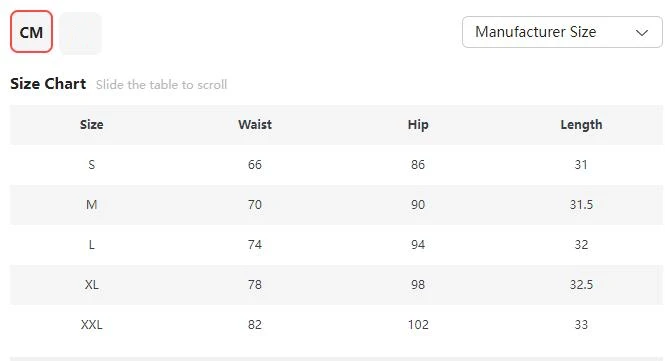
Task: Click the Waist column header
Action: point(255,125)
